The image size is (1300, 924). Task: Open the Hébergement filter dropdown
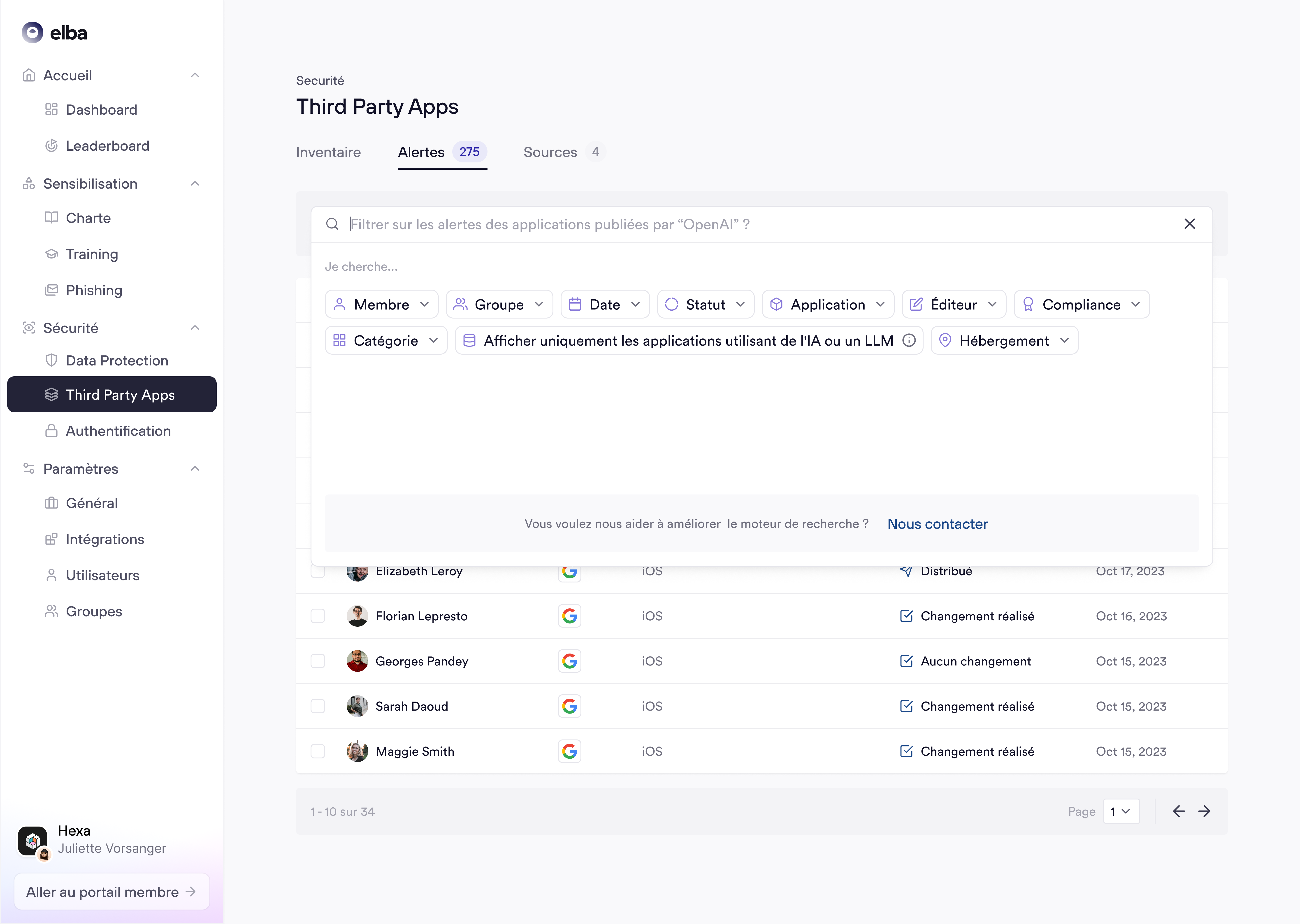[1004, 340]
